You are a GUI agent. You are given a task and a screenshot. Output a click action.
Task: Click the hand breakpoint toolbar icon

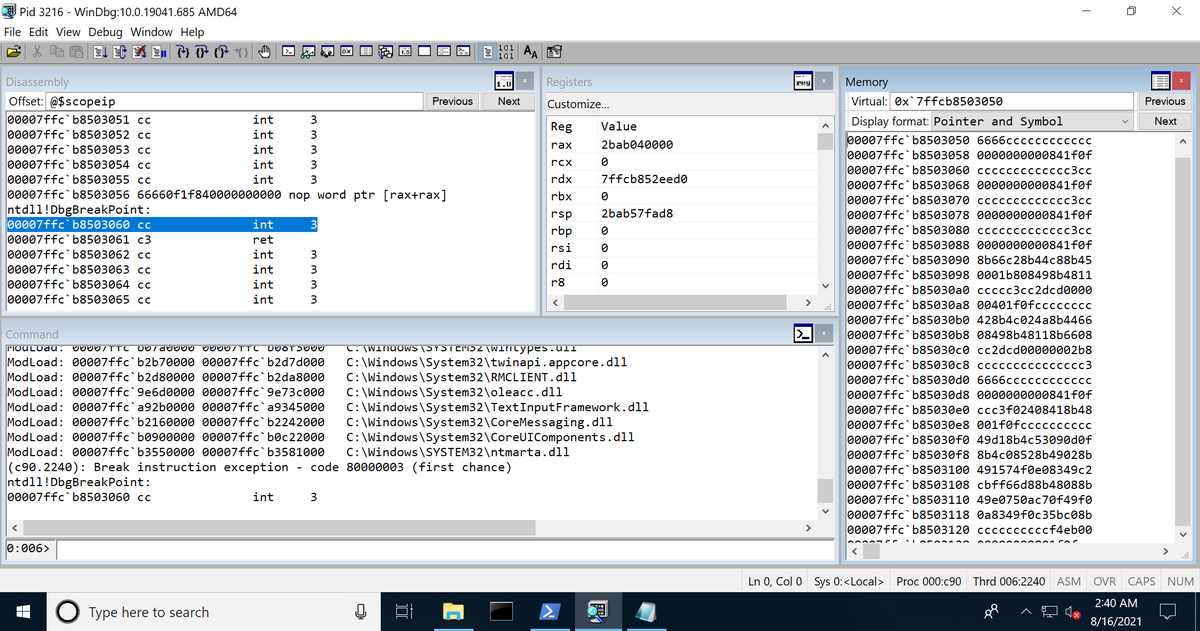point(264,51)
